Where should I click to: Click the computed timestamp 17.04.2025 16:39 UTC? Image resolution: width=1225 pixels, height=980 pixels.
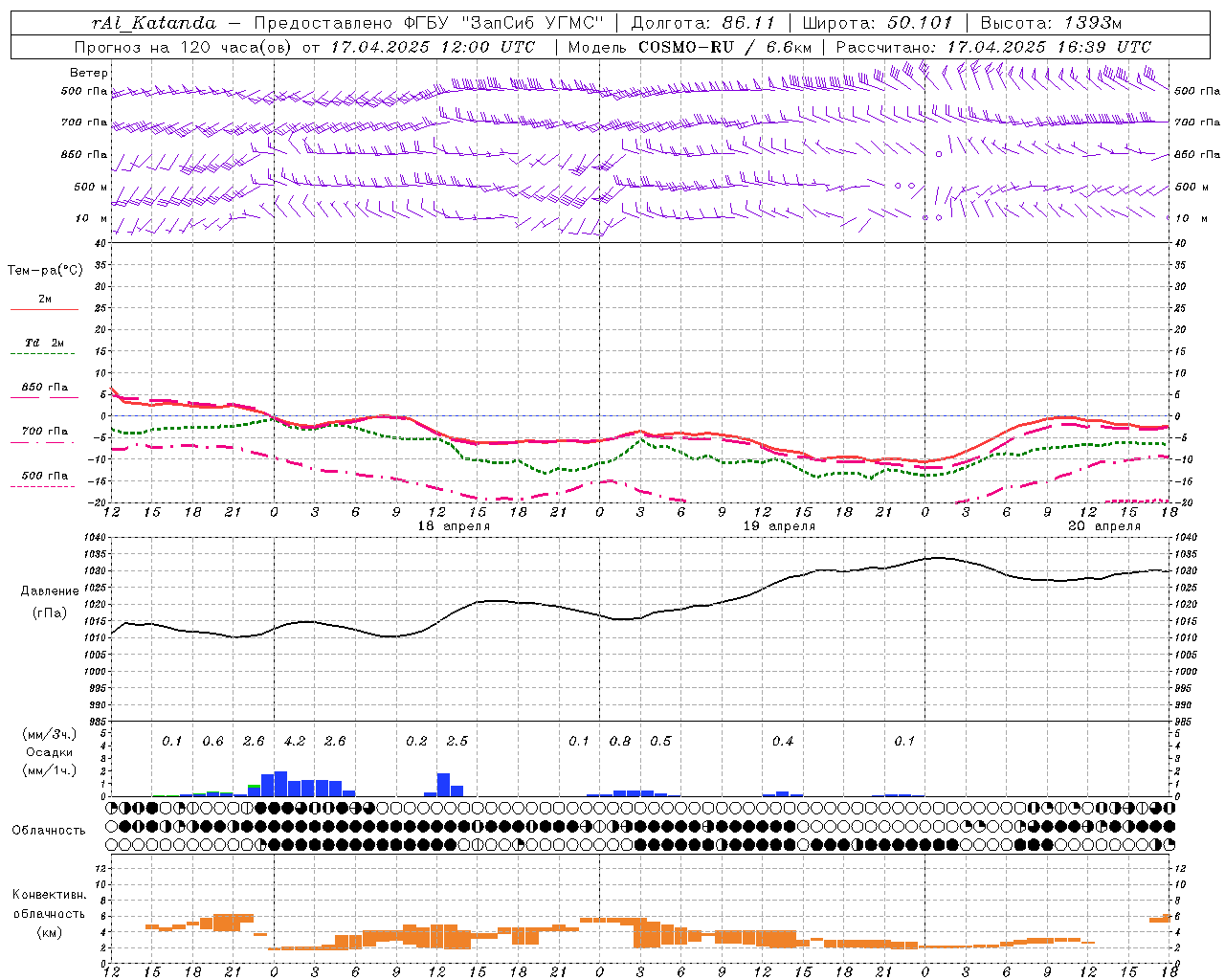coord(1049,47)
